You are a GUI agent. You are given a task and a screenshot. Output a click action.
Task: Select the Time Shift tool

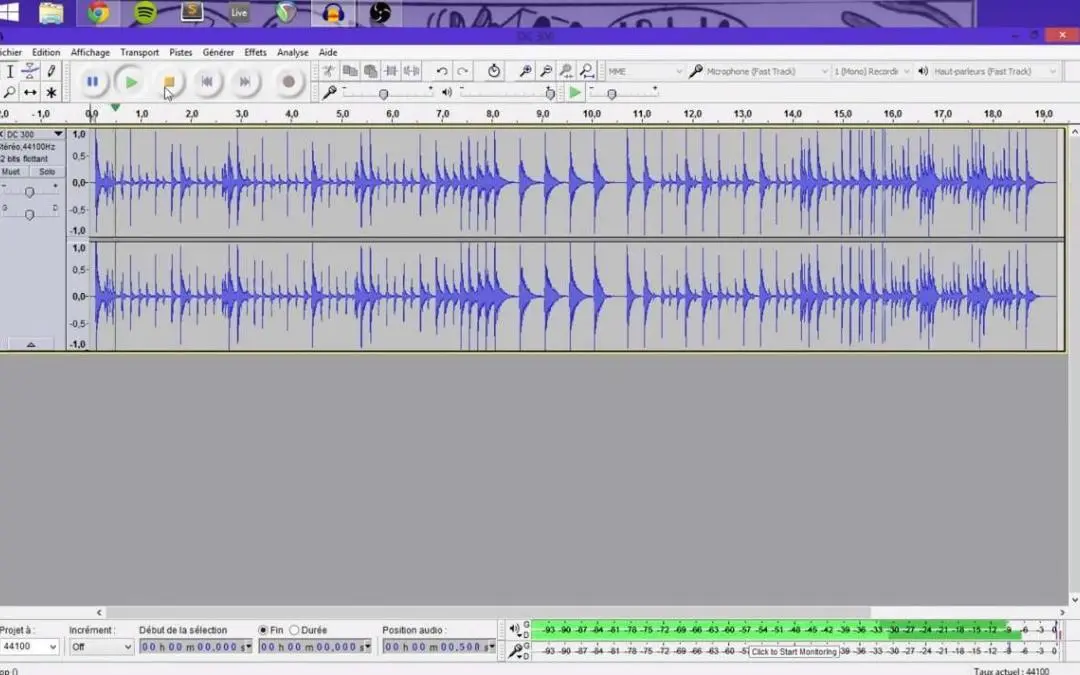pyautogui.click(x=30, y=92)
